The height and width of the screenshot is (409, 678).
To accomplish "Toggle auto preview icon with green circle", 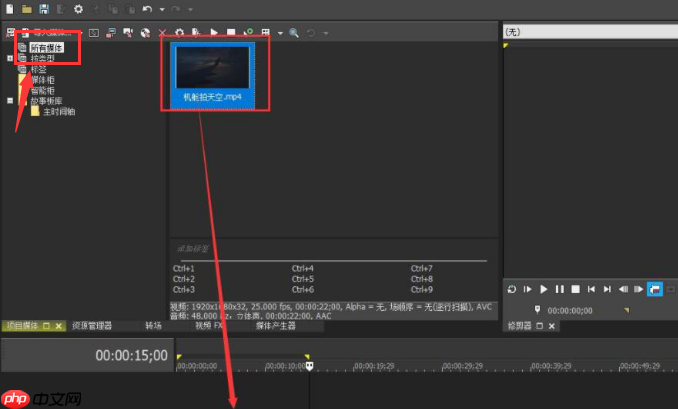I will click(x=248, y=33).
